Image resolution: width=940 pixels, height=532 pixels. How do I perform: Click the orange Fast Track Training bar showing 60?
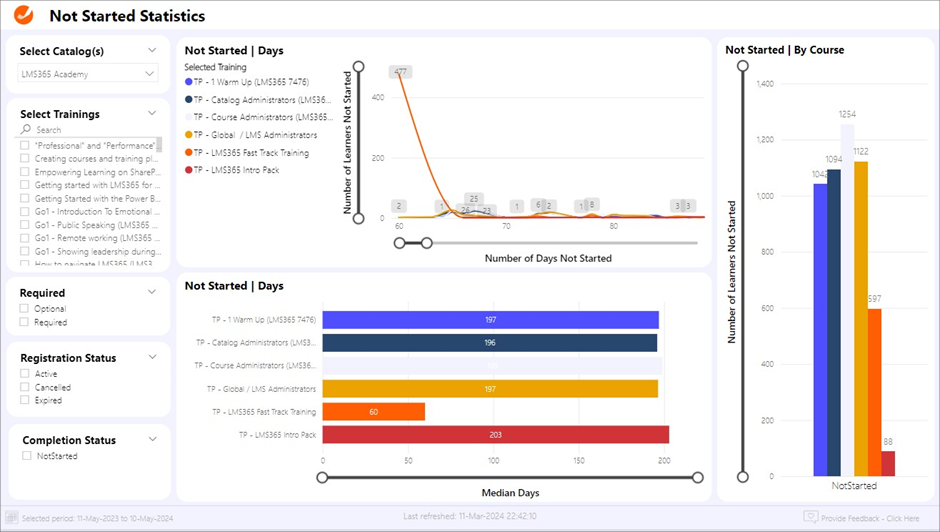373,412
